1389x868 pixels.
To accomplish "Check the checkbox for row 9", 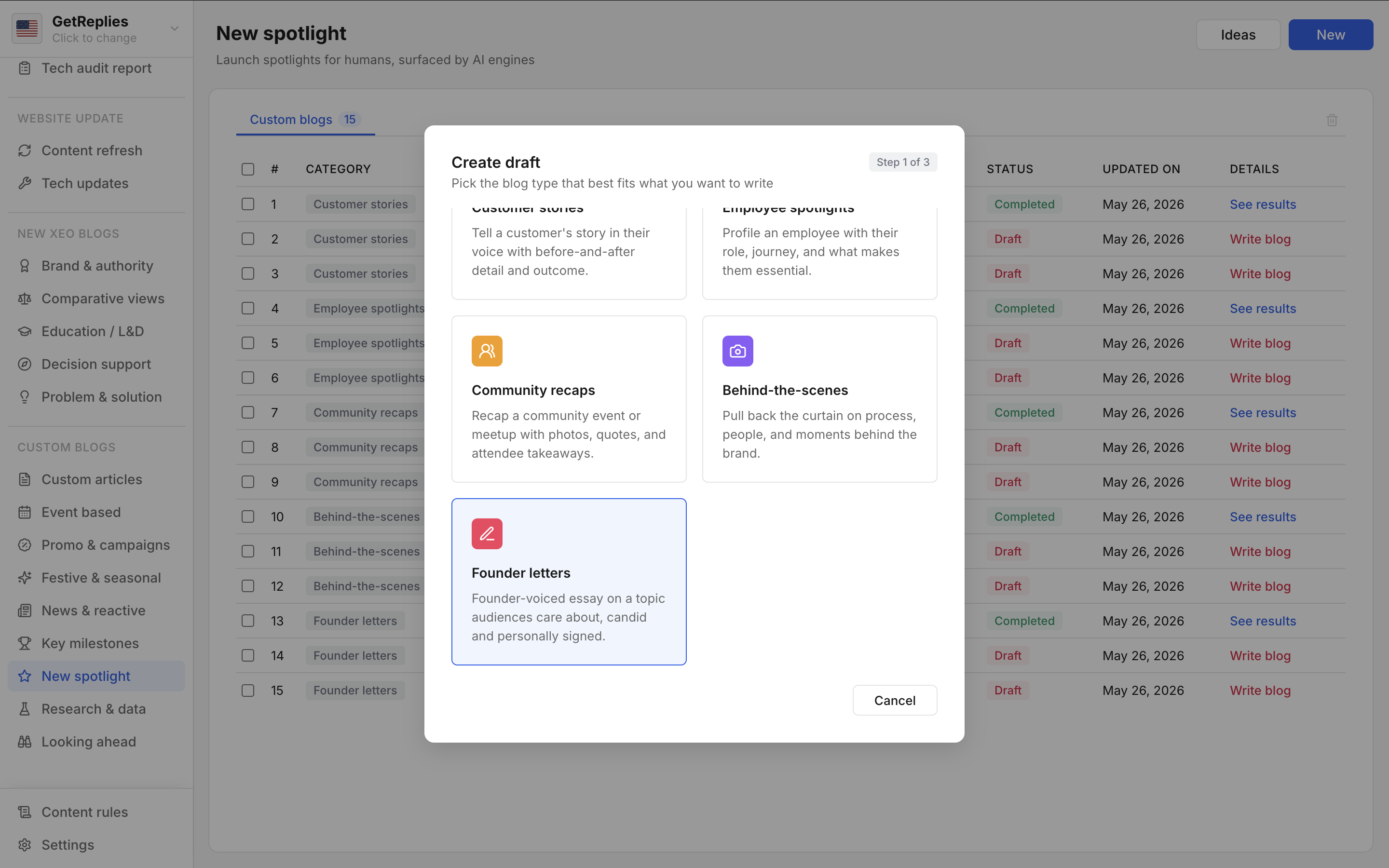I will [248, 482].
